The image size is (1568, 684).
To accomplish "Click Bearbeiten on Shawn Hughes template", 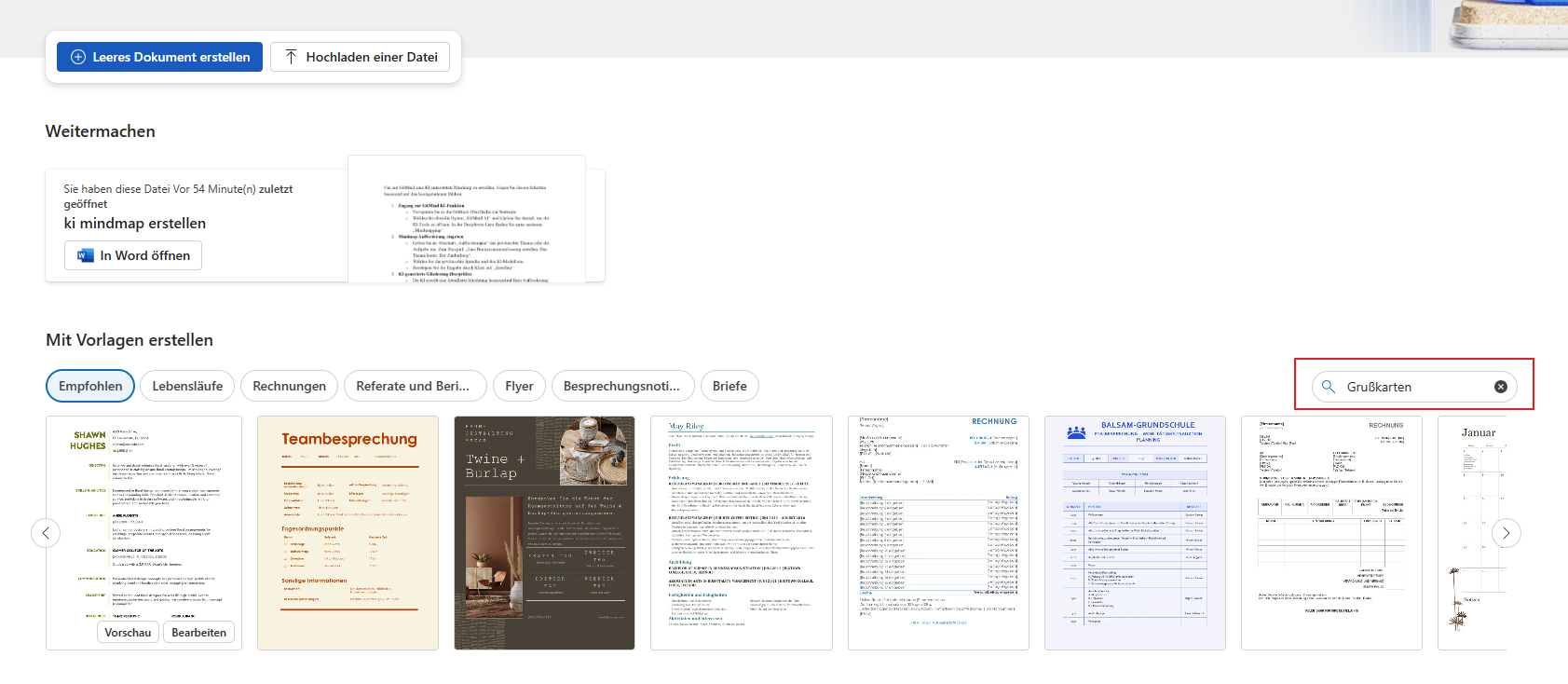I will (x=199, y=632).
